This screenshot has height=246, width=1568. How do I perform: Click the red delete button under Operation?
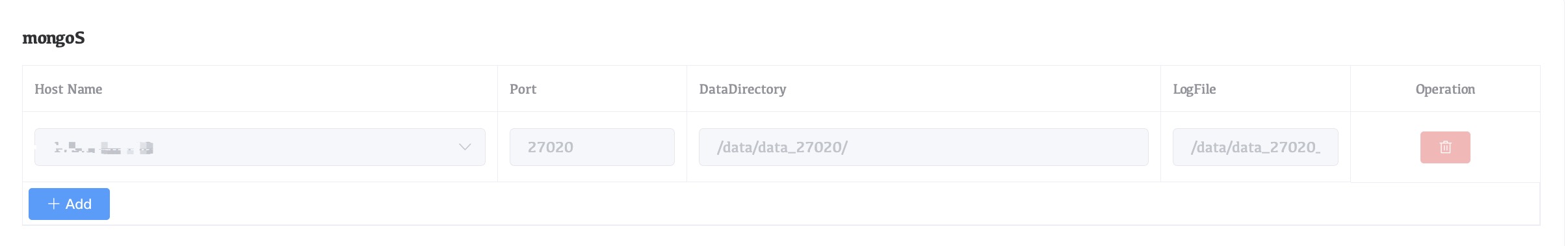[1445, 147]
